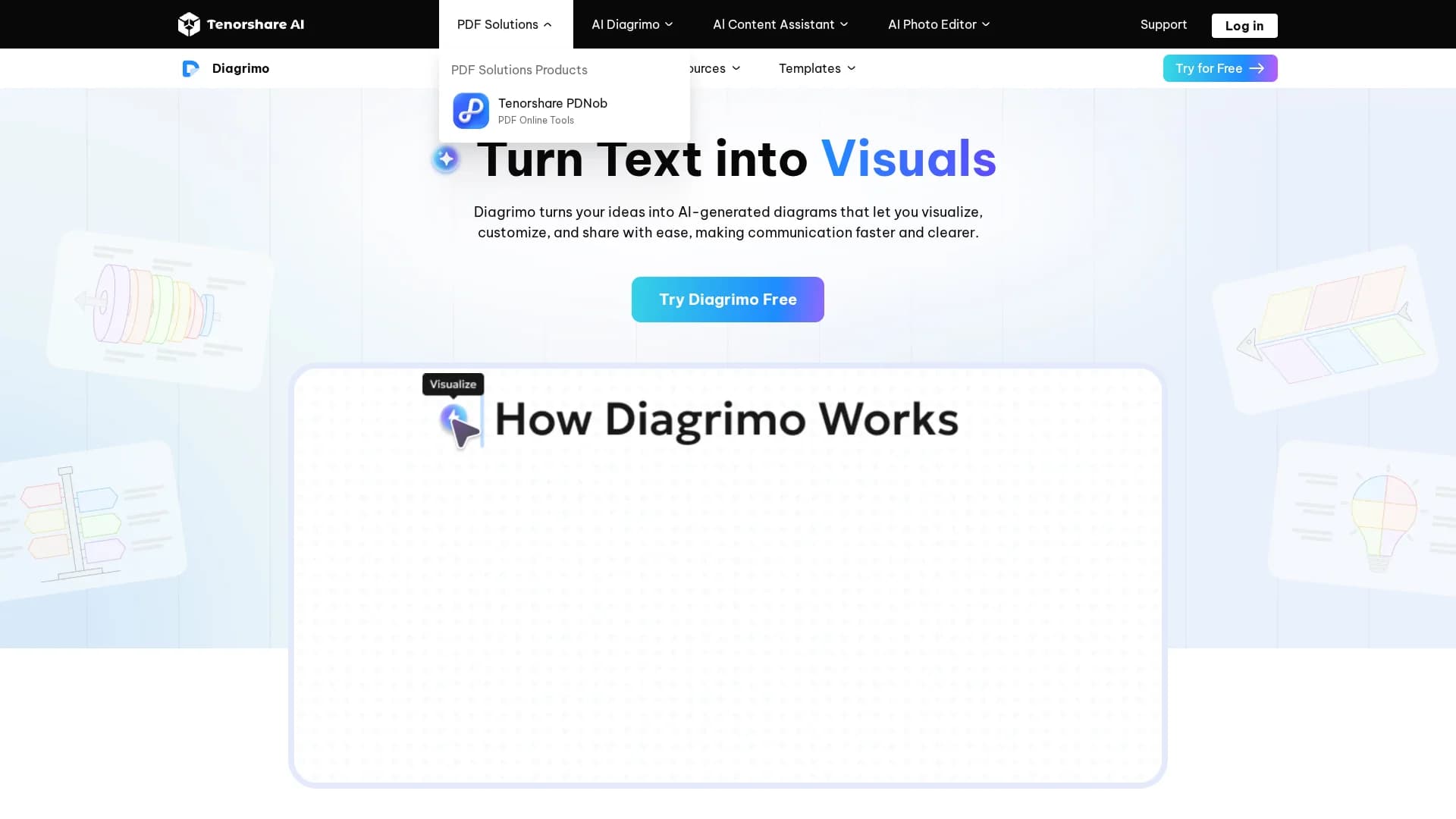Open the Templates dropdown
Viewport: 1456px width, 819px height.
click(817, 68)
